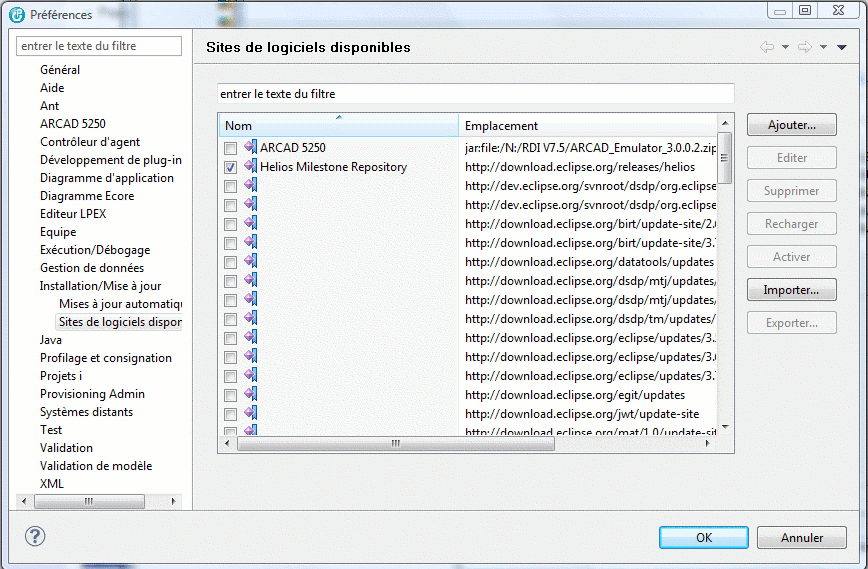868x569 pixels.
Task: Focus the software sites filter field
Action: (476, 94)
